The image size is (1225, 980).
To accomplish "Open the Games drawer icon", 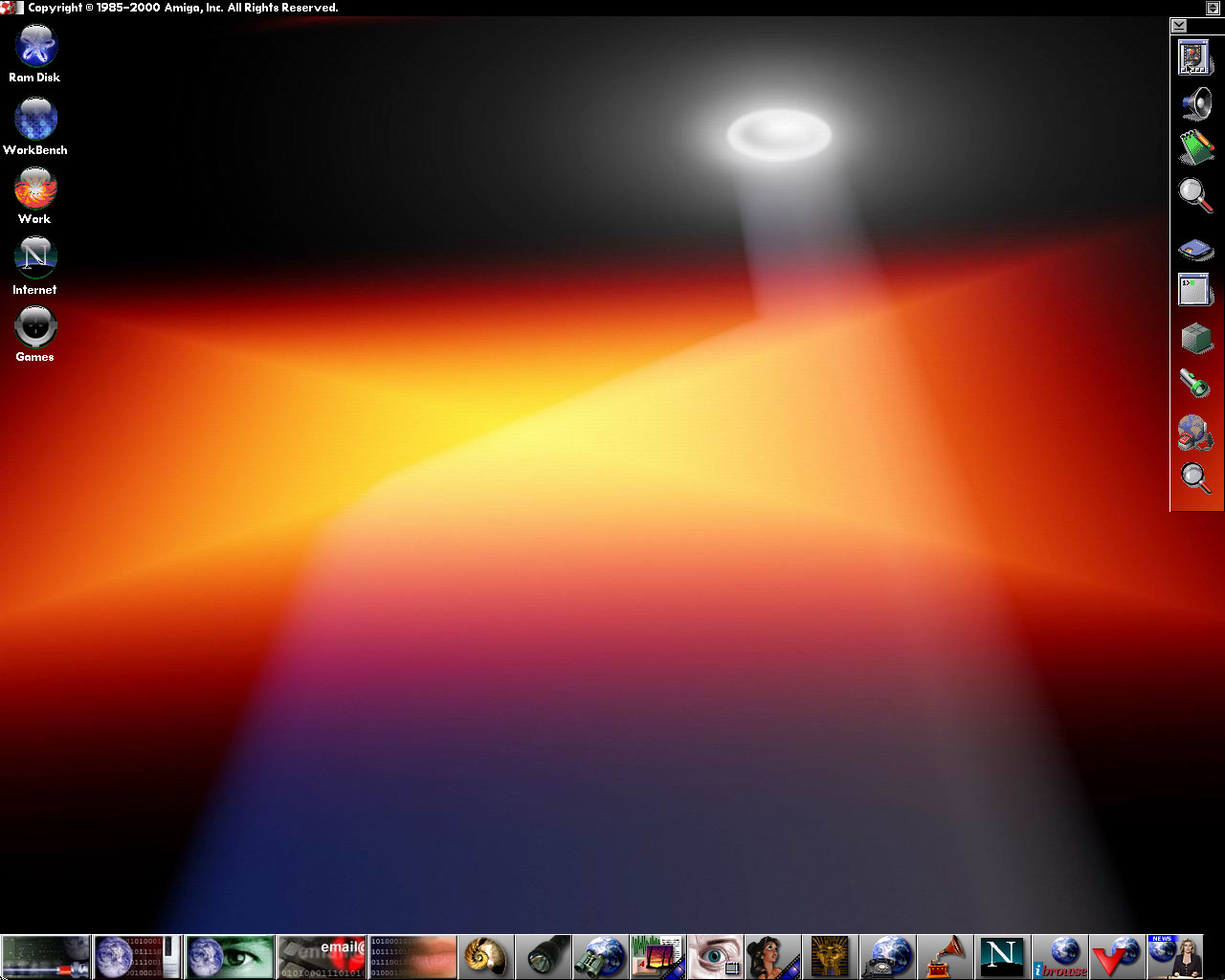I will click(x=35, y=327).
